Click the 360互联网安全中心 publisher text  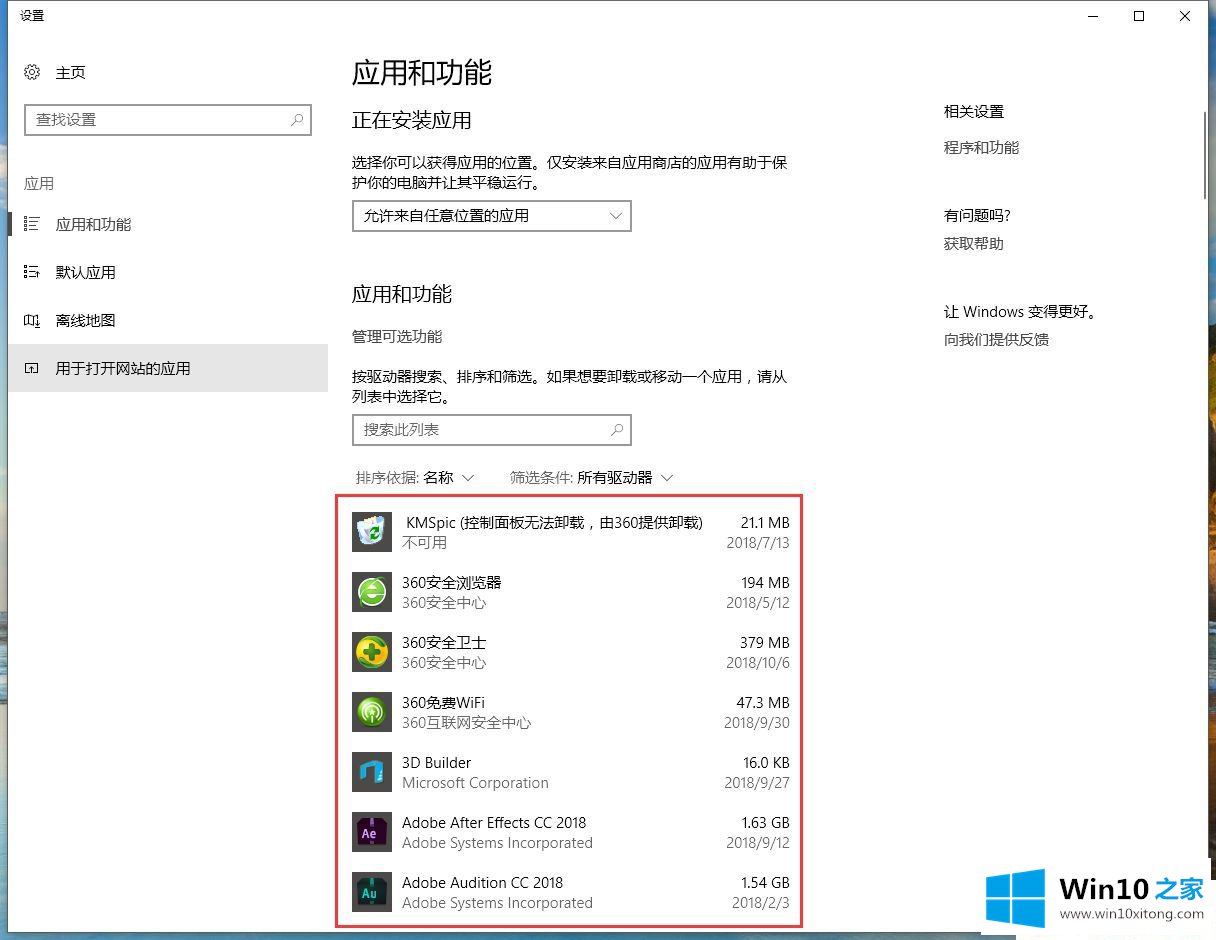coord(466,722)
